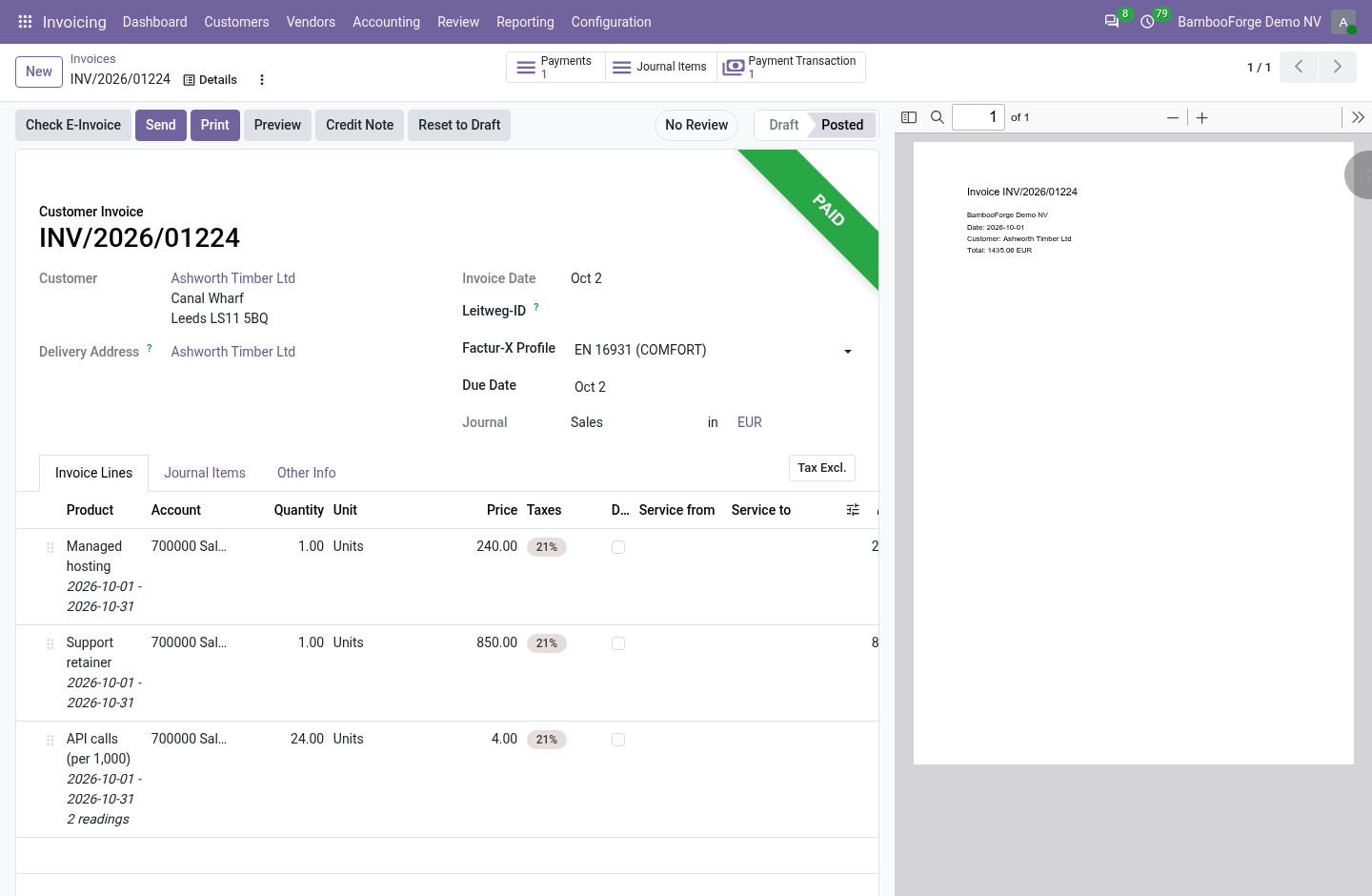
Task: Go to next record arrow
Action: click(x=1338, y=67)
